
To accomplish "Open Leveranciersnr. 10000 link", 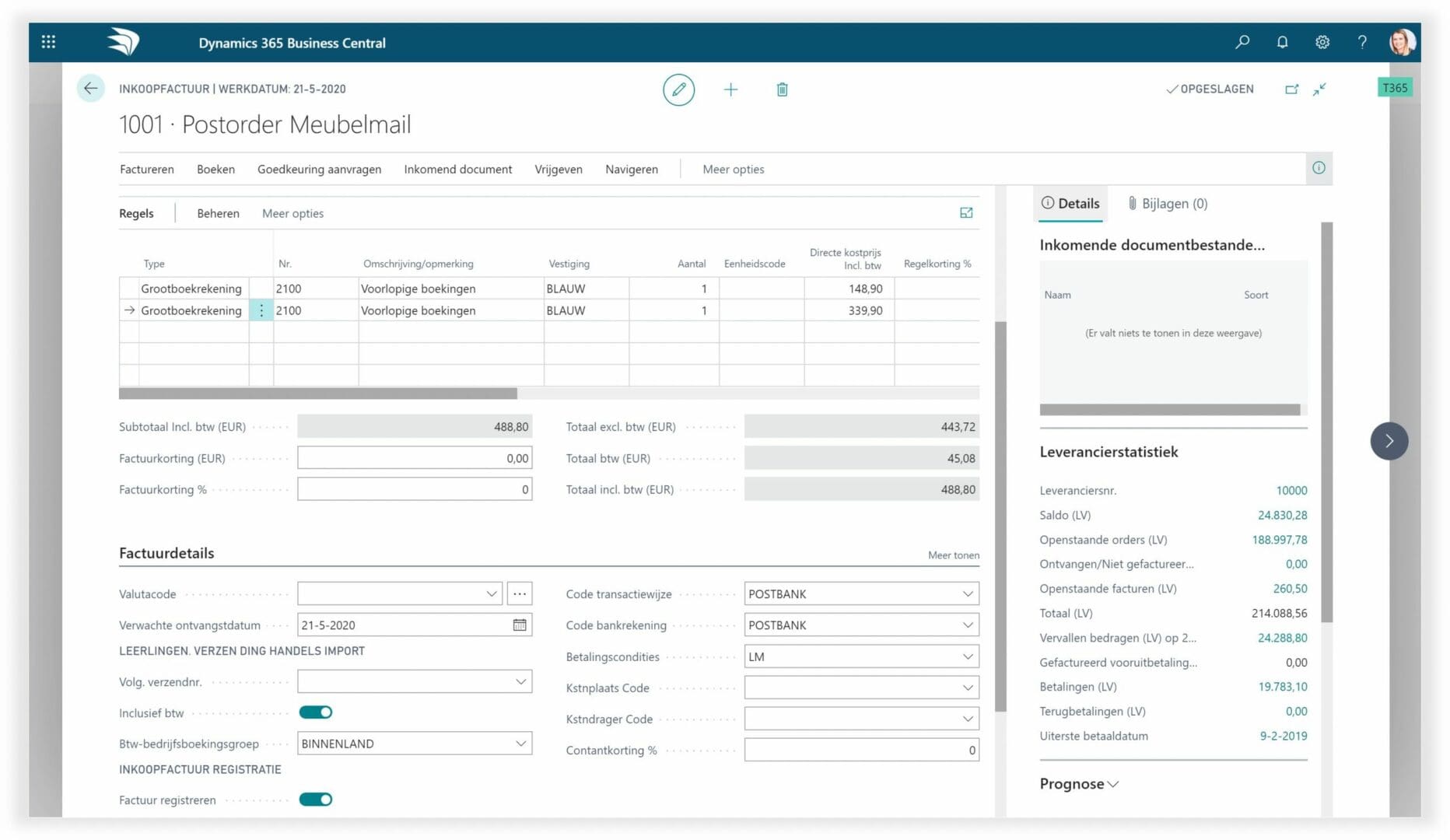I will [x=1291, y=491].
